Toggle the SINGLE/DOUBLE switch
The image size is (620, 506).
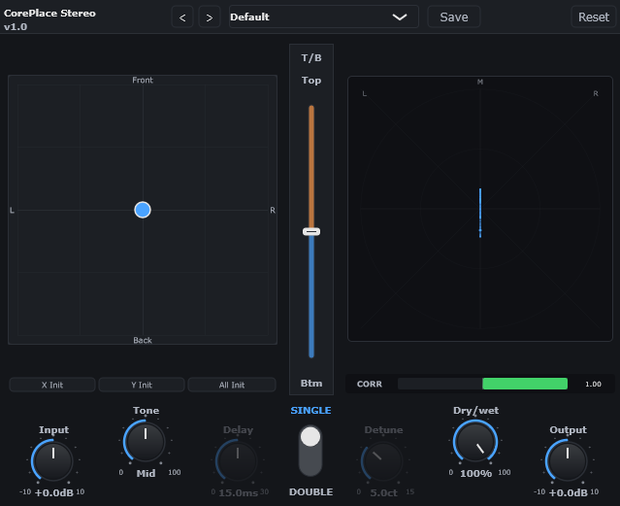(310, 451)
